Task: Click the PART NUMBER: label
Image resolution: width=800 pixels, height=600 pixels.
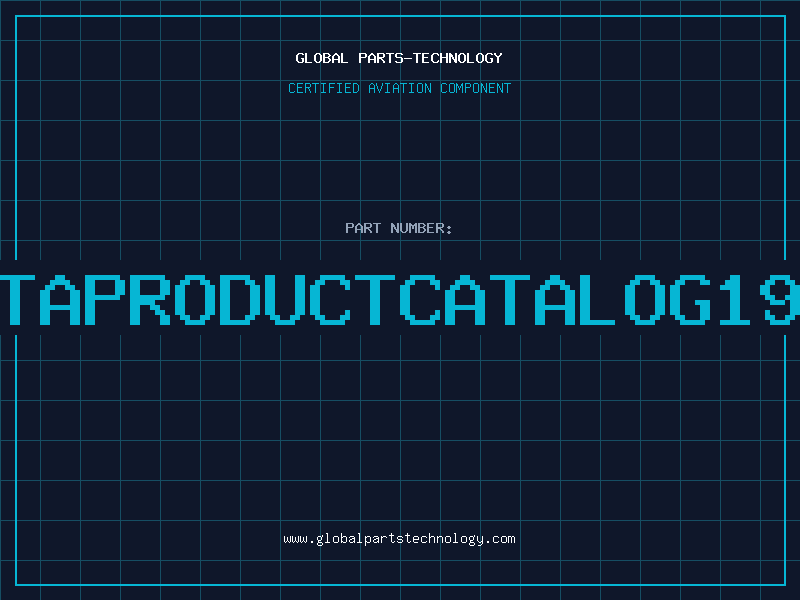Action: [399, 228]
